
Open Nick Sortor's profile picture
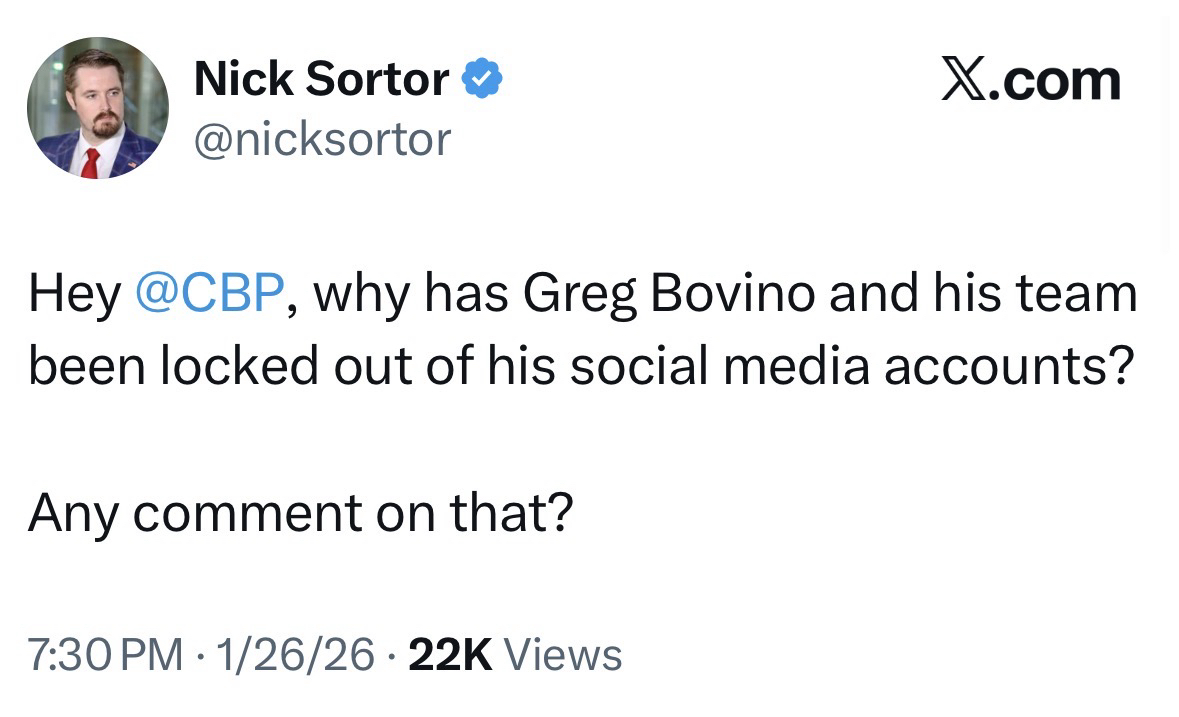tap(97, 108)
